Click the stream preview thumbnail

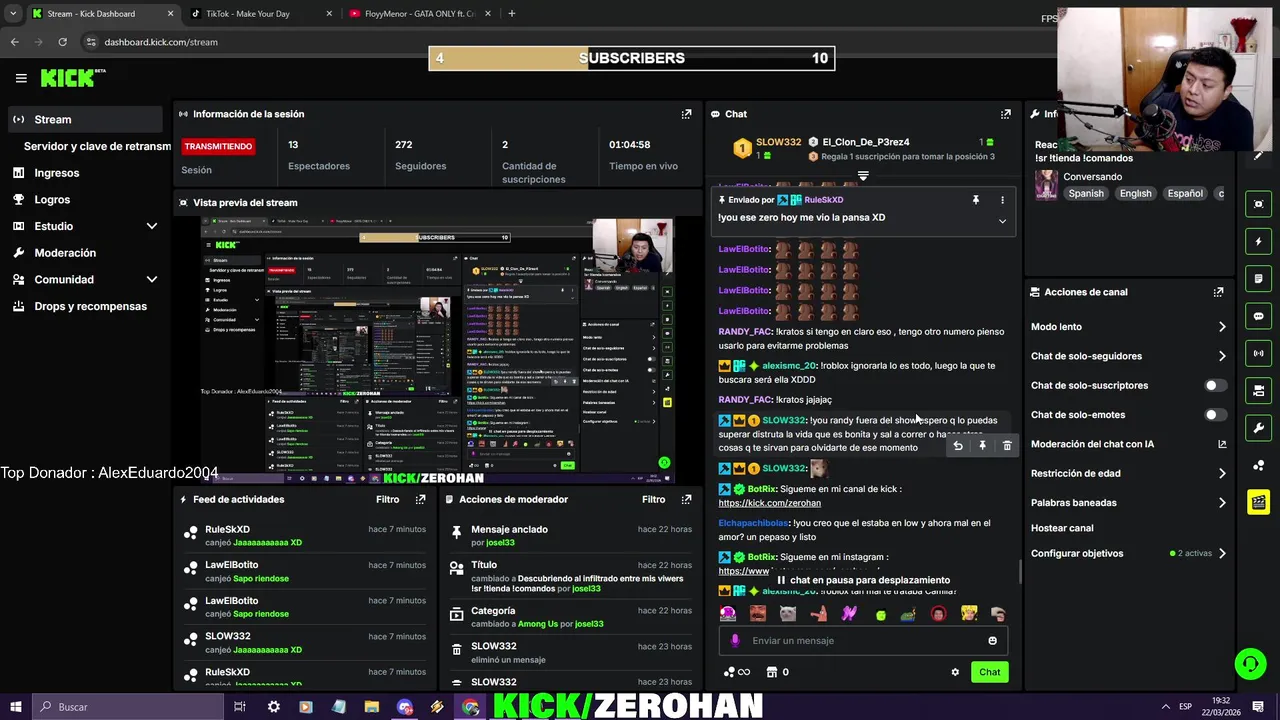(x=438, y=347)
